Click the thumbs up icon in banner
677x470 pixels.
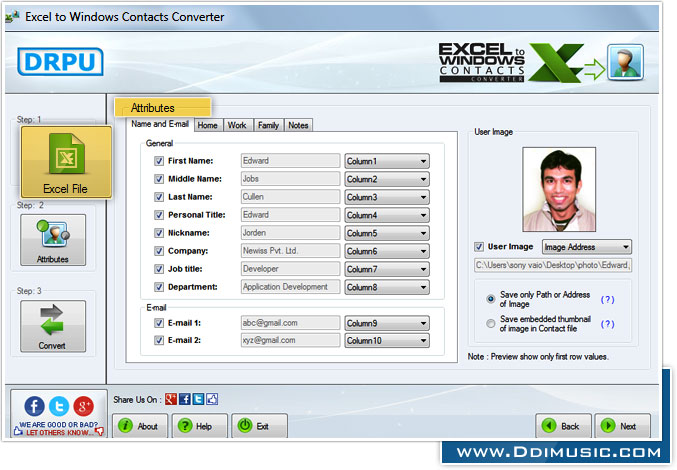(18, 431)
